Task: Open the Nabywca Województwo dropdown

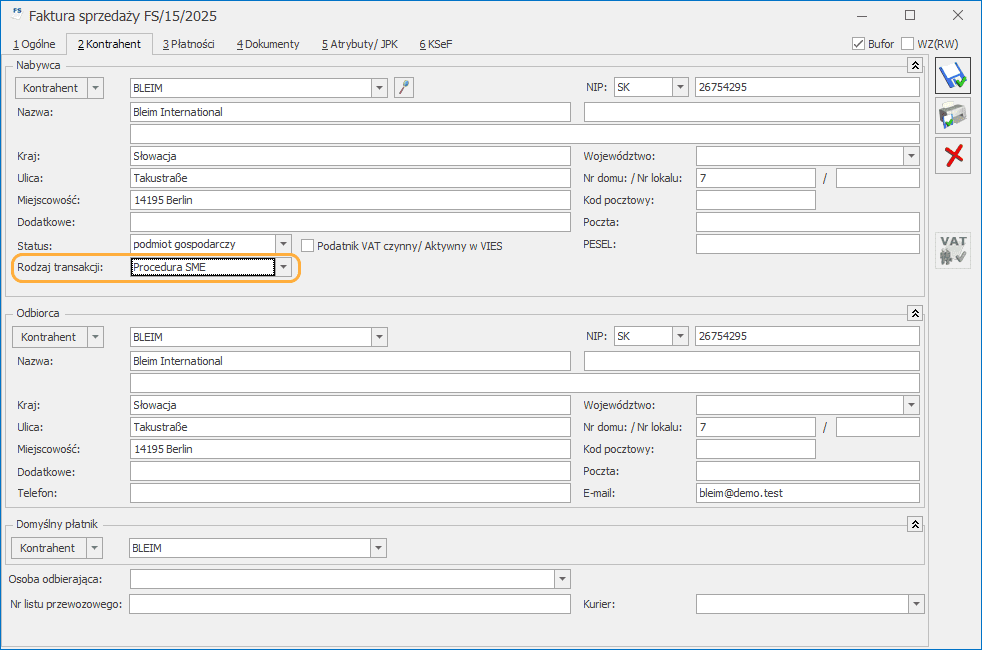Action: click(x=912, y=156)
